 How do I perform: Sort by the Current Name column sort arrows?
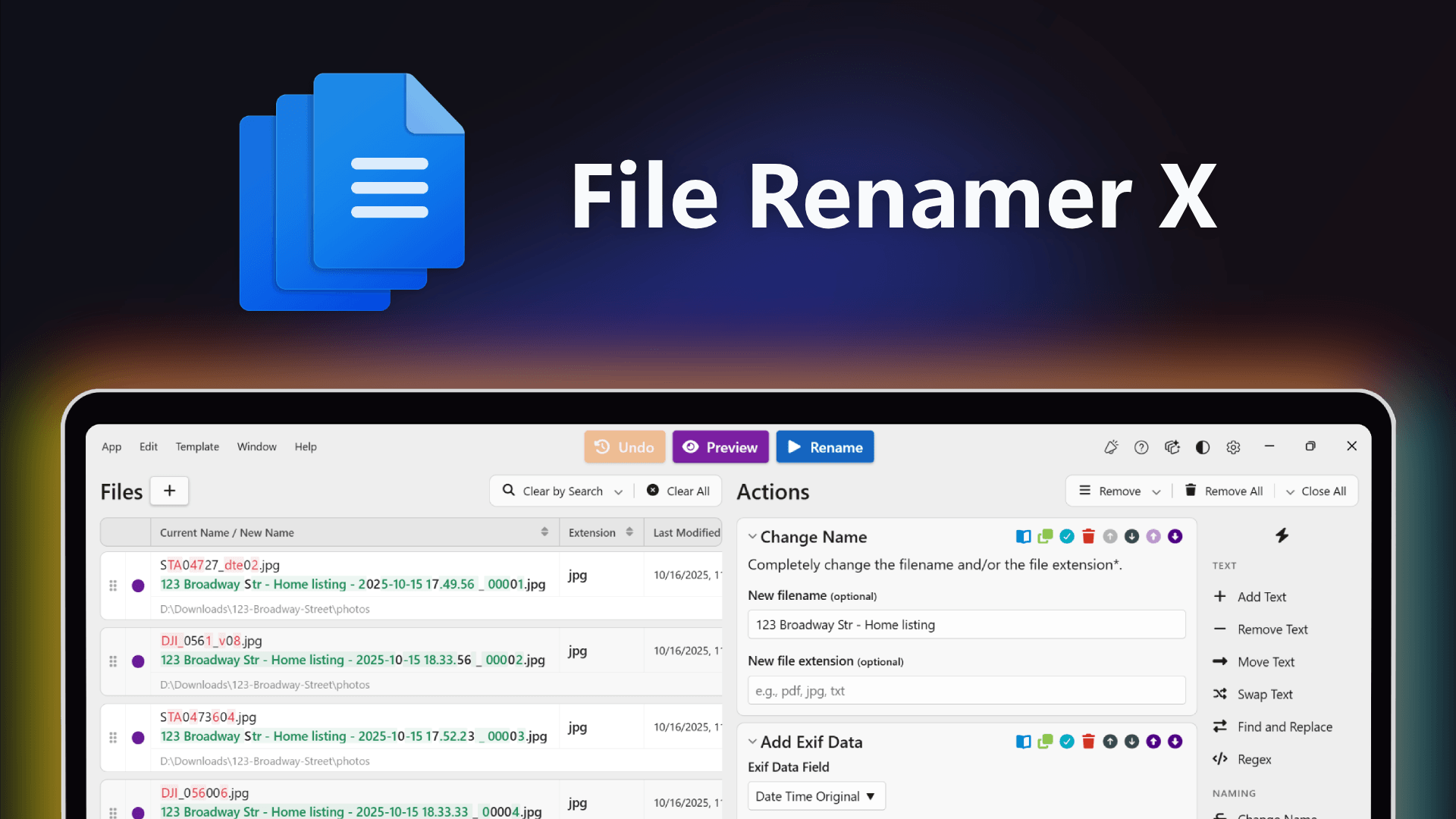(x=544, y=532)
